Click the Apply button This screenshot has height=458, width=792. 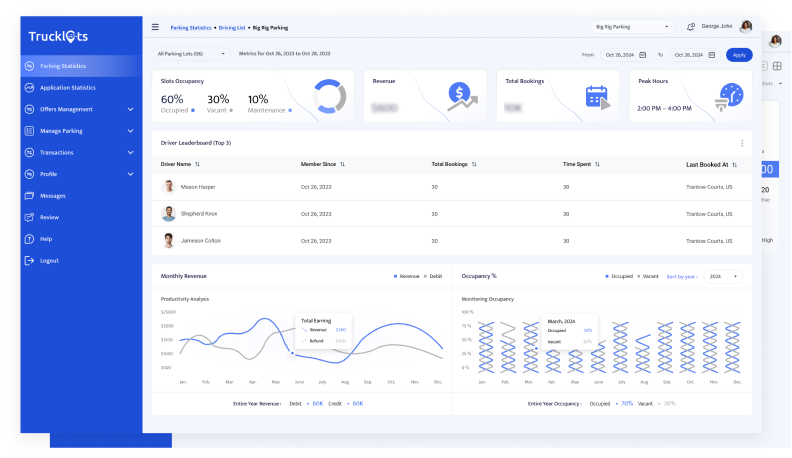pyautogui.click(x=739, y=55)
